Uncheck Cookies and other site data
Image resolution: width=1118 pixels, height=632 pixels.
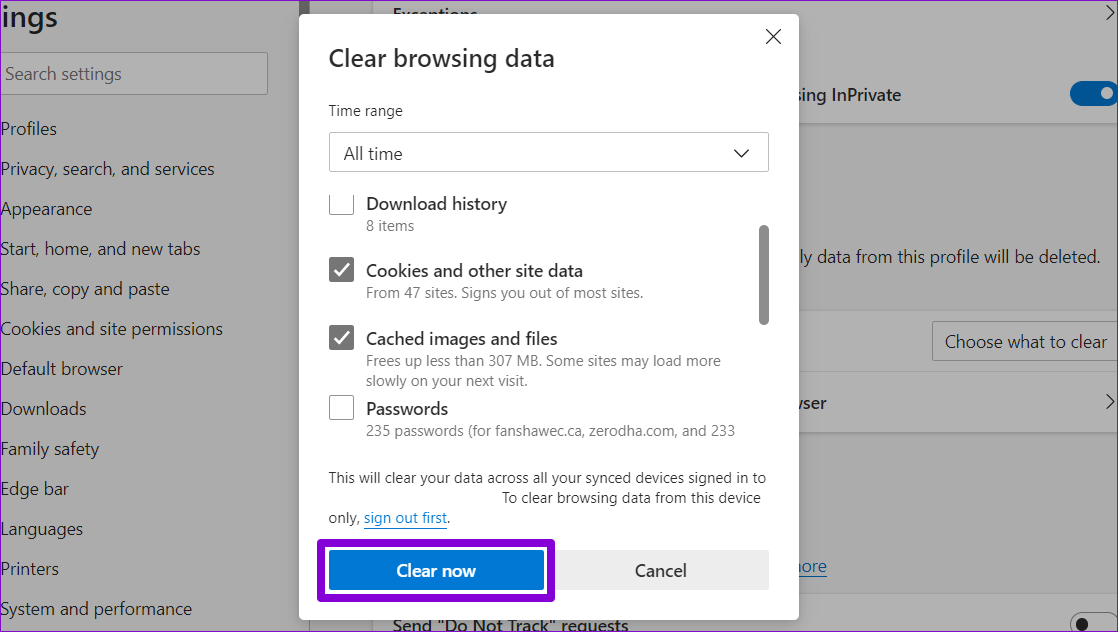coord(342,270)
